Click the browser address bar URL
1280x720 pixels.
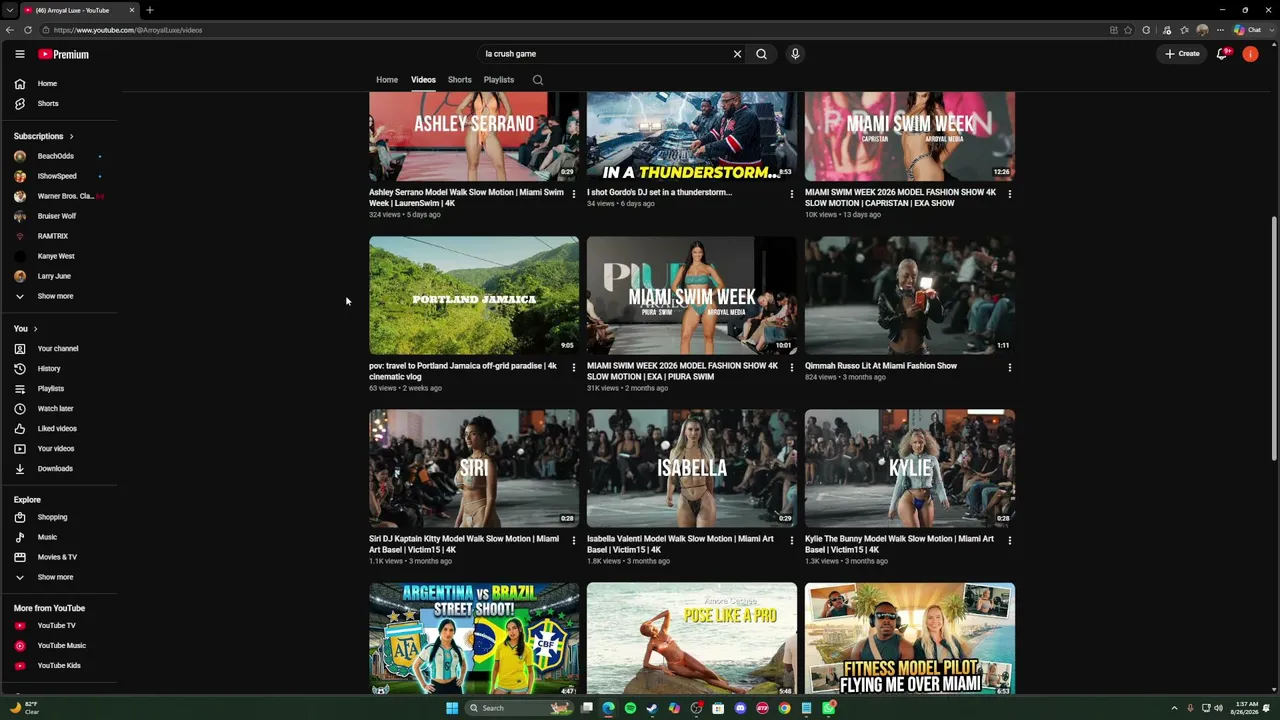(128, 30)
